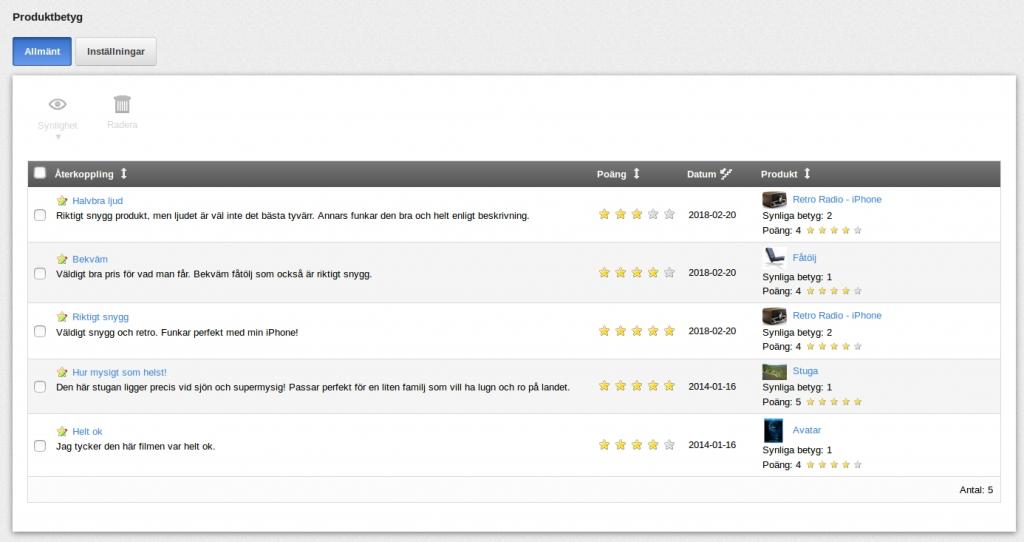Check the Helt ok review checkbox
Screen dimensions: 1024x542
[x=40, y=446]
